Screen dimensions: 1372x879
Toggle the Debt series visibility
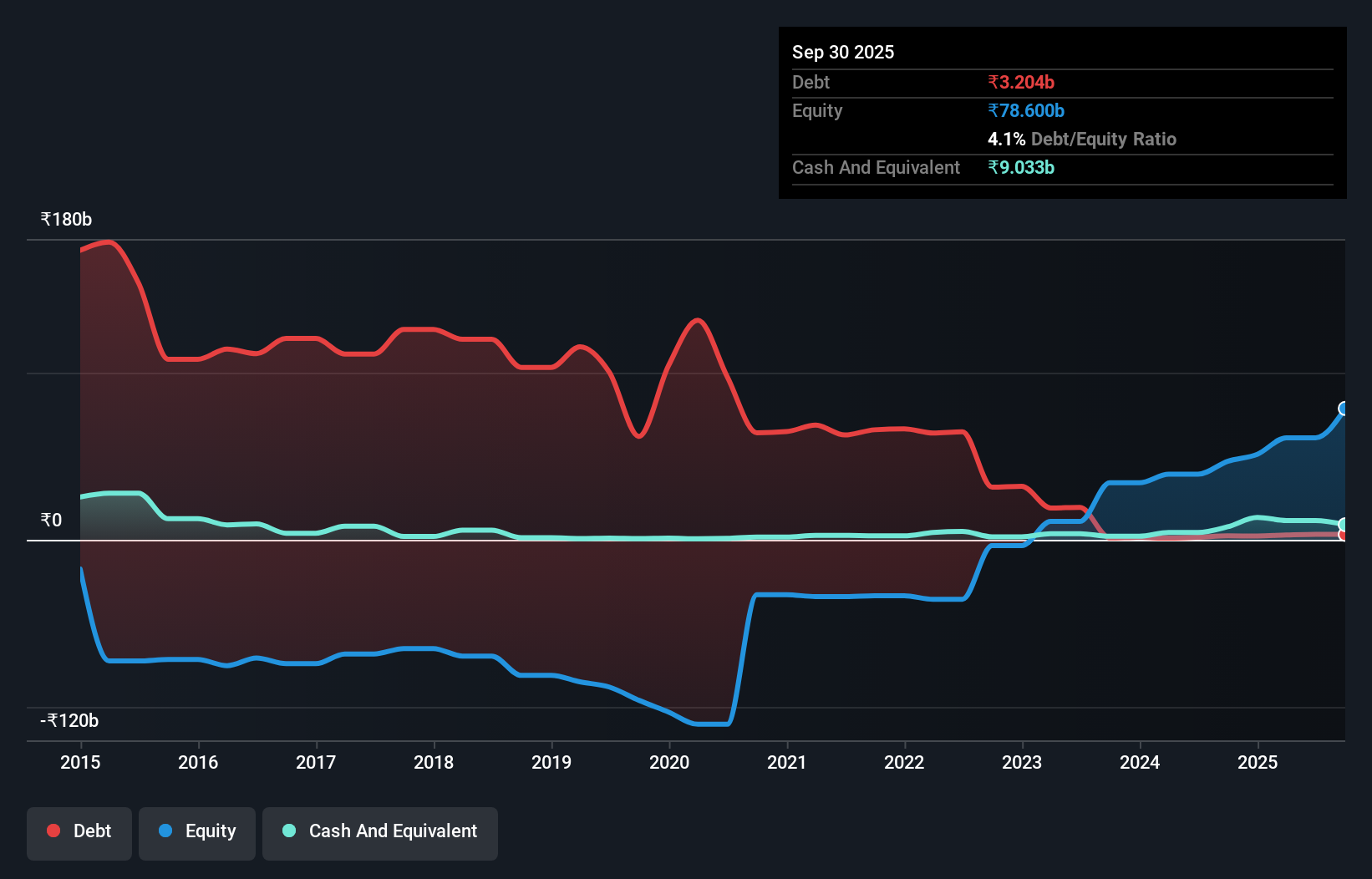tap(79, 831)
